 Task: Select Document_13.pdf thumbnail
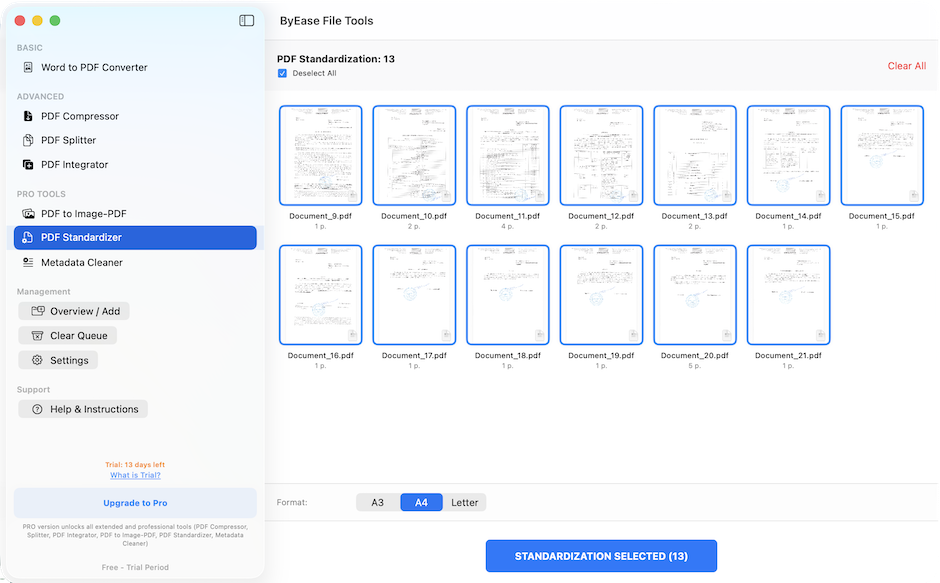click(x=695, y=155)
